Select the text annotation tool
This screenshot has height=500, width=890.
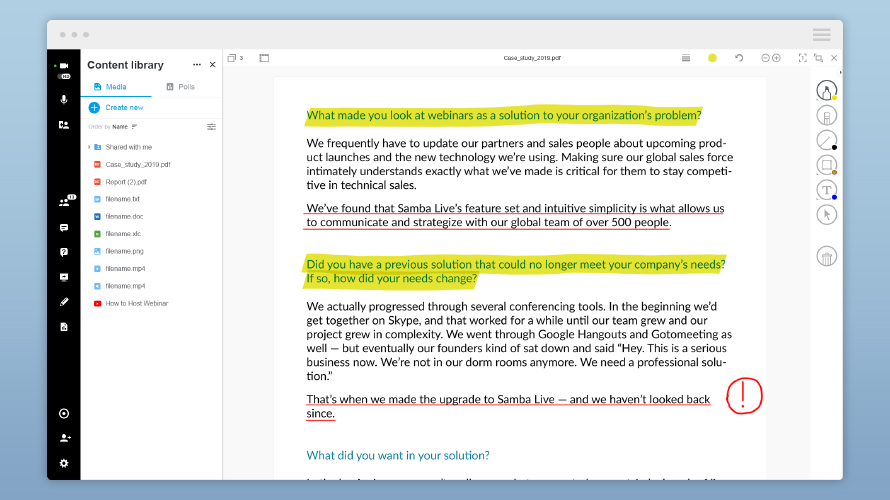click(826, 190)
